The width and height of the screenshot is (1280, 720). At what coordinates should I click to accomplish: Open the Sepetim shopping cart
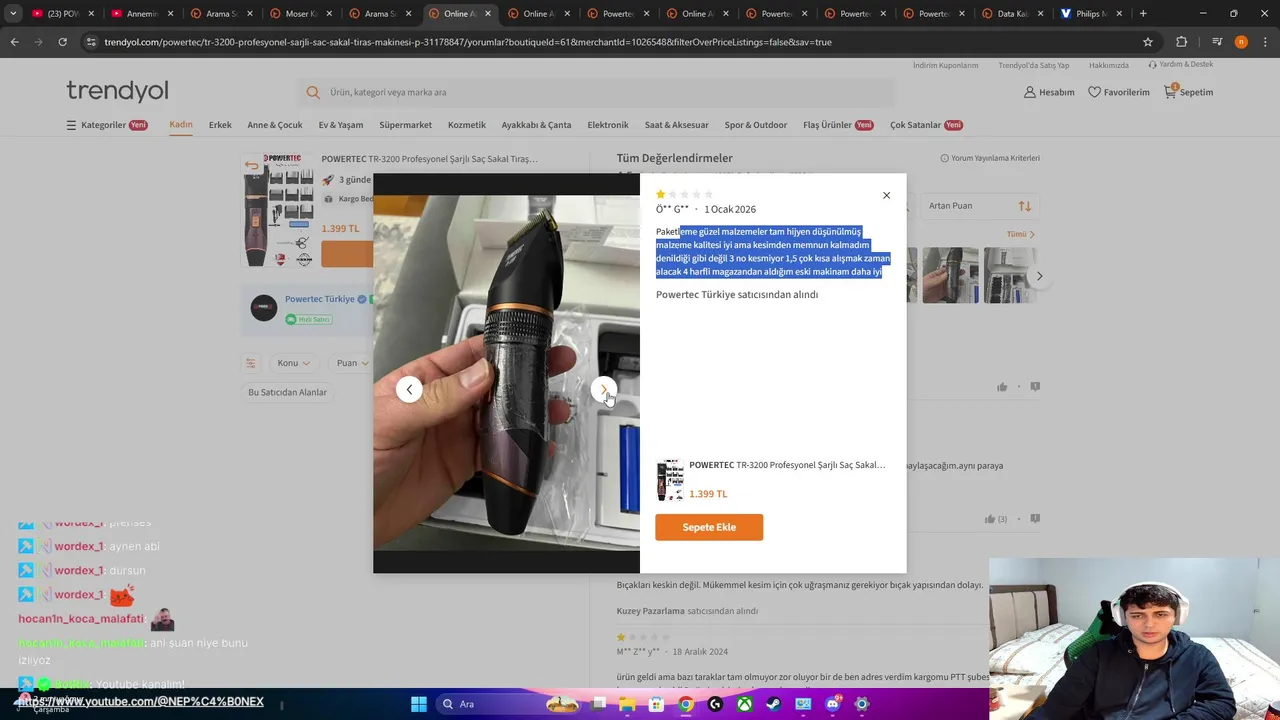[1188, 92]
